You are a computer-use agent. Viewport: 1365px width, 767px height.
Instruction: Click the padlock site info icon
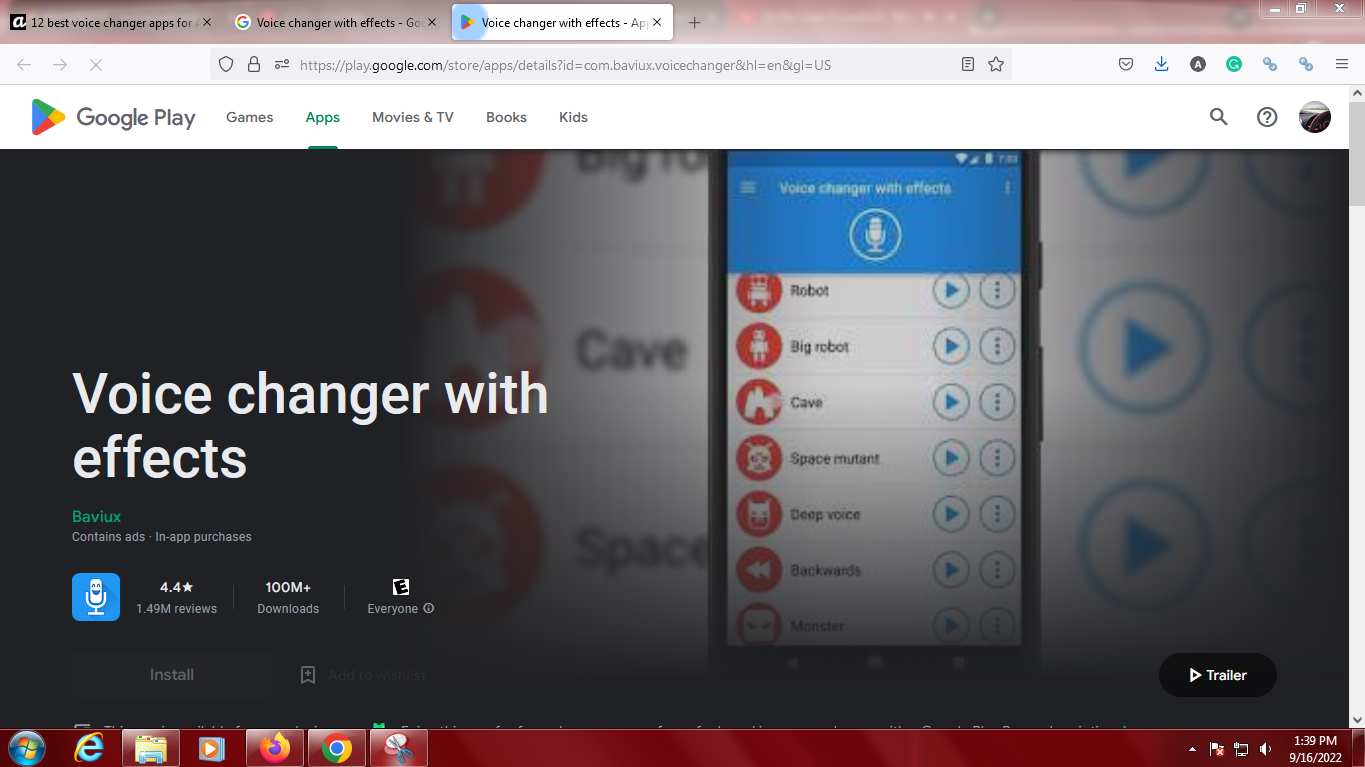pyautogui.click(x=254, y=64)
